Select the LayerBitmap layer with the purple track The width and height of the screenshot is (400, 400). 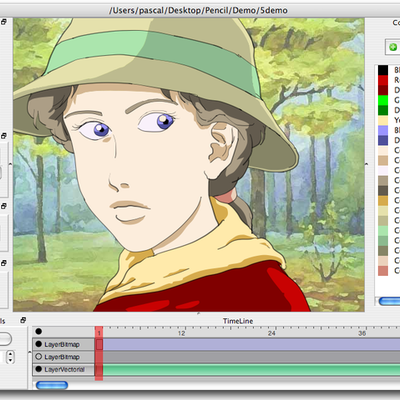coord(62,344)
